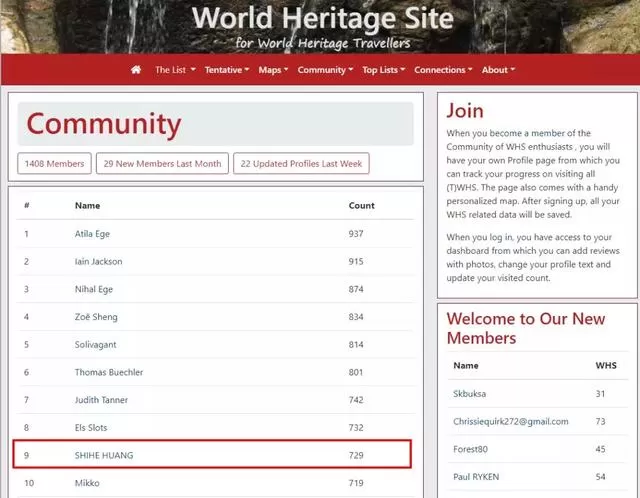Click count 729 in SHIHE HUANG row

pos(356,456)
